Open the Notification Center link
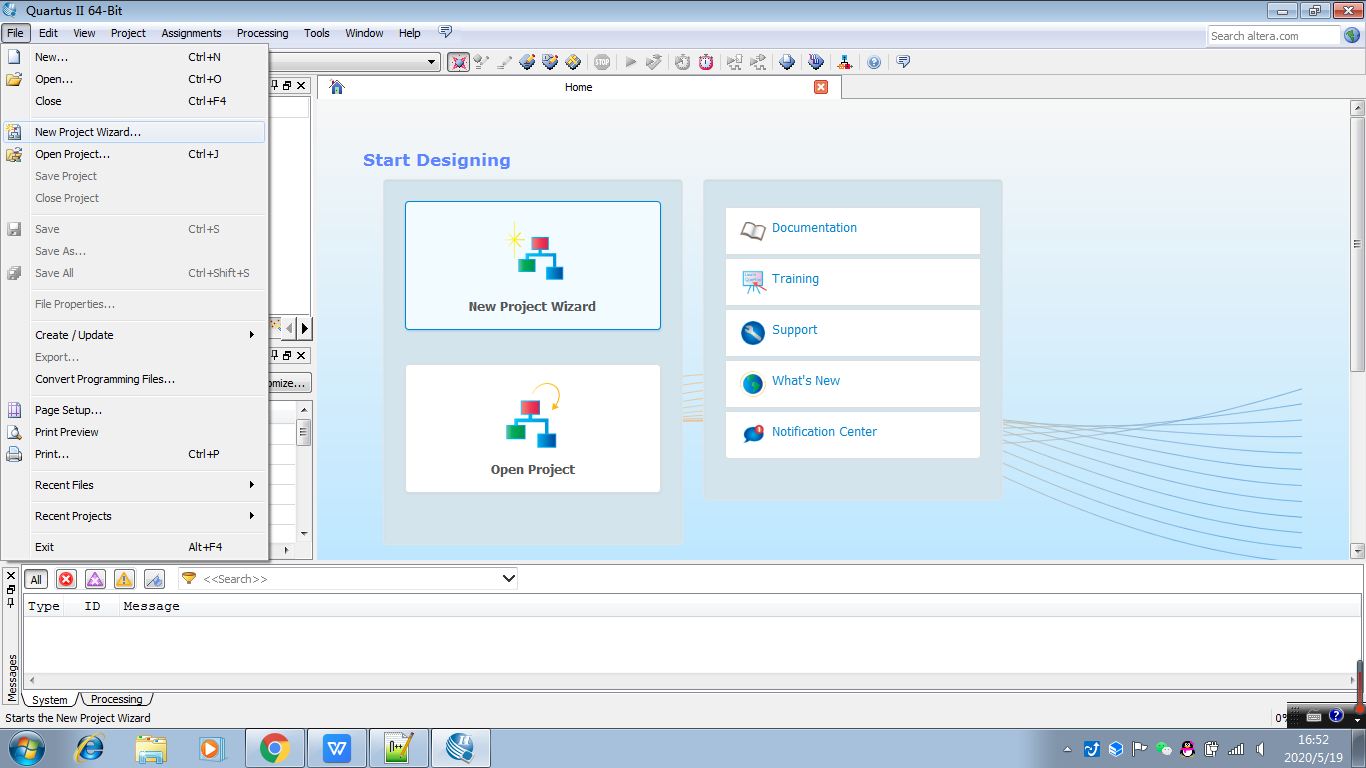 [x=824, y=432]
